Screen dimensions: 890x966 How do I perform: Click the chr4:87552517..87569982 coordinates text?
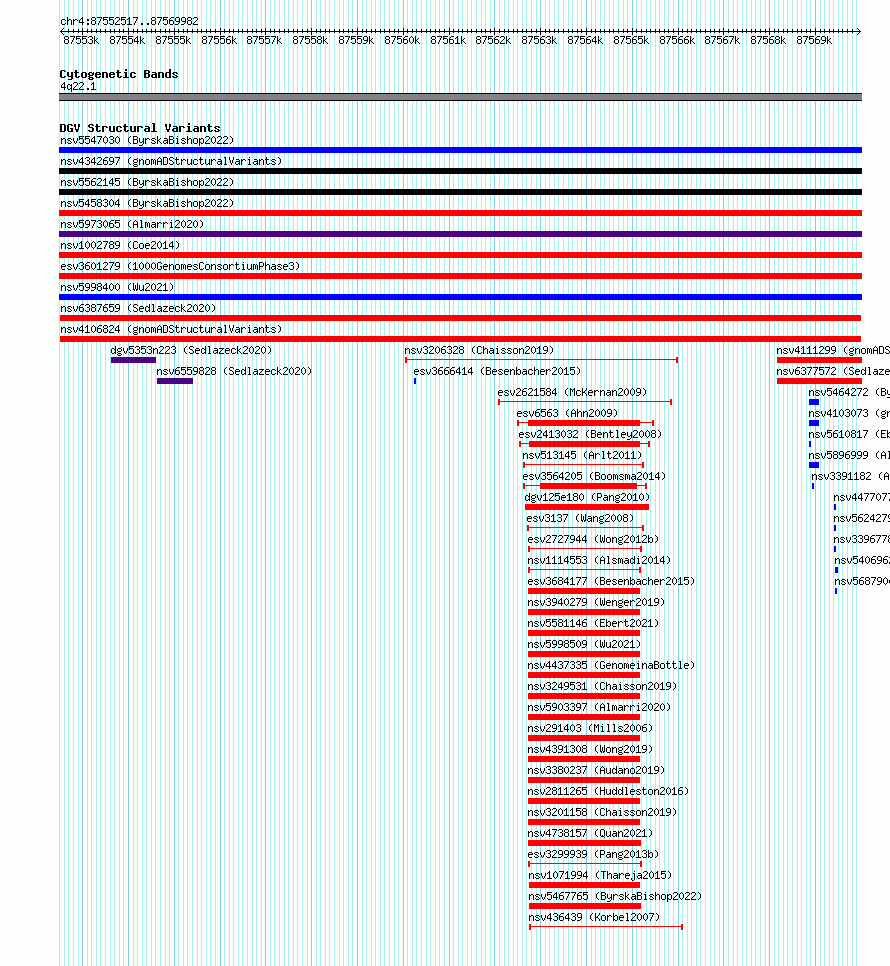click(x=129, y=21)
